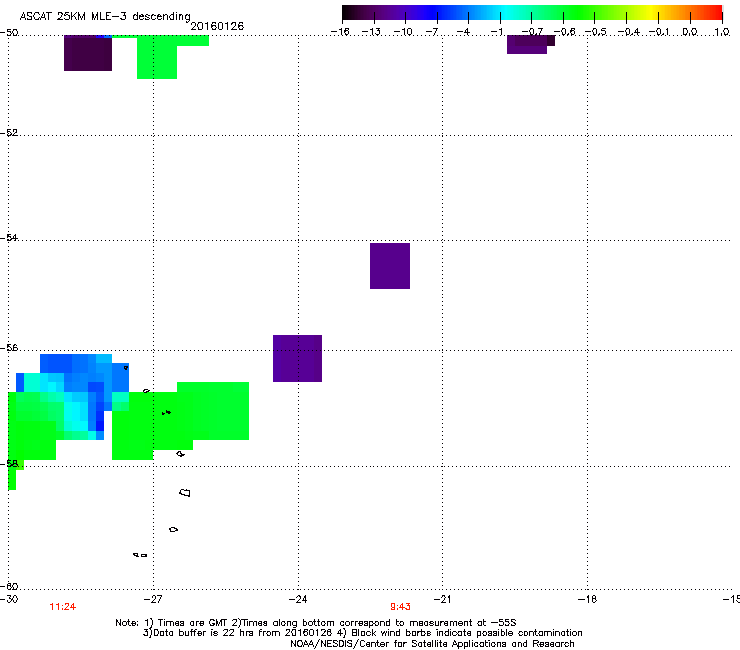Click the colorbar label -16
The height and width of the screenshot is (650, 740).
(x=340, y=32)
